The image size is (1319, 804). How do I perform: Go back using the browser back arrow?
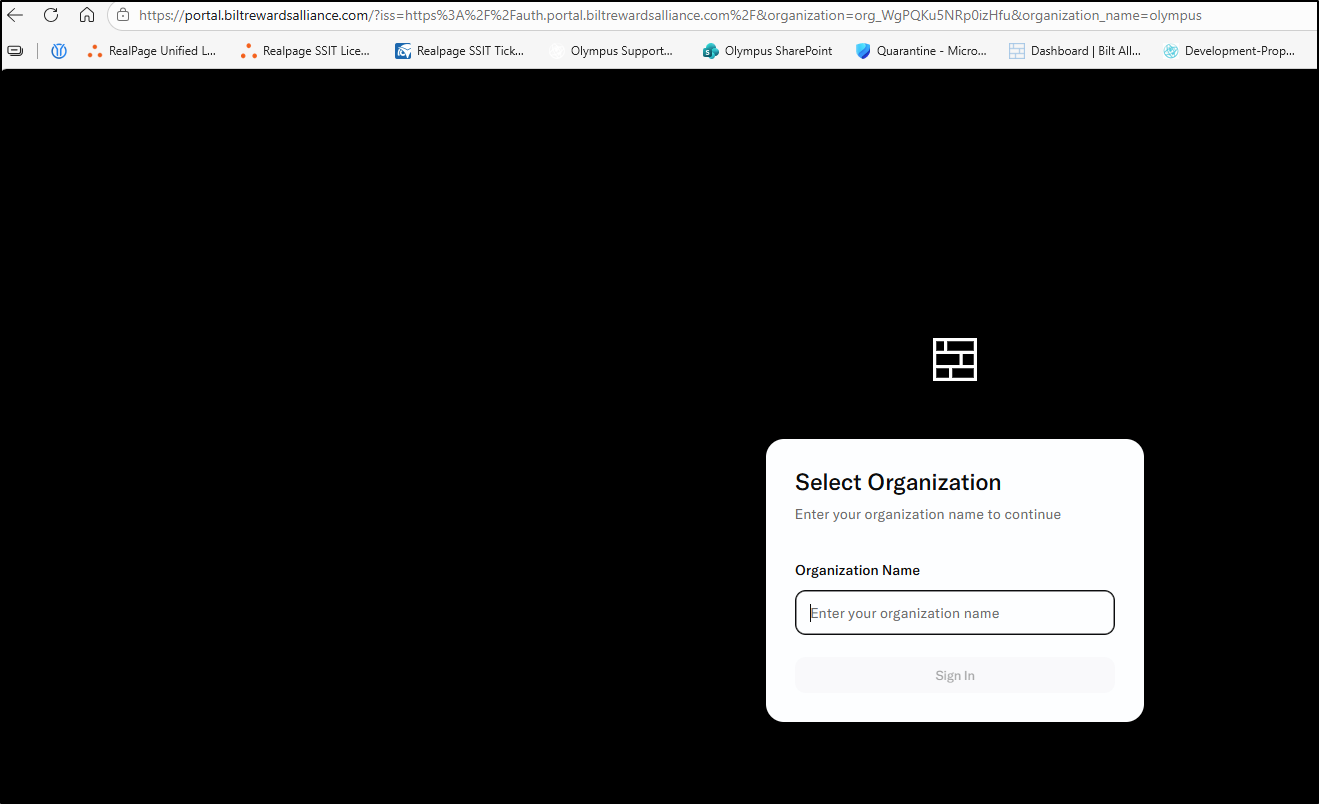click(15, 15)
